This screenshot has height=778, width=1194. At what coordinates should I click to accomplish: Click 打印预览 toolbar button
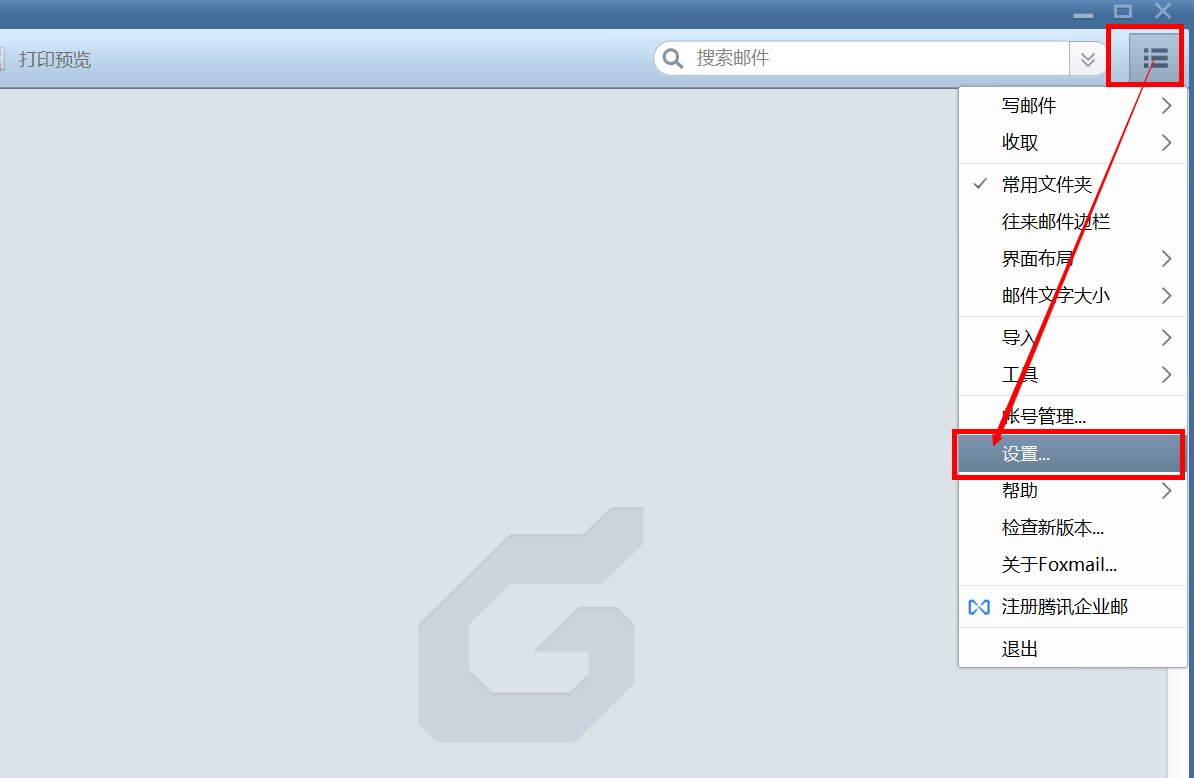click(55, 59)
